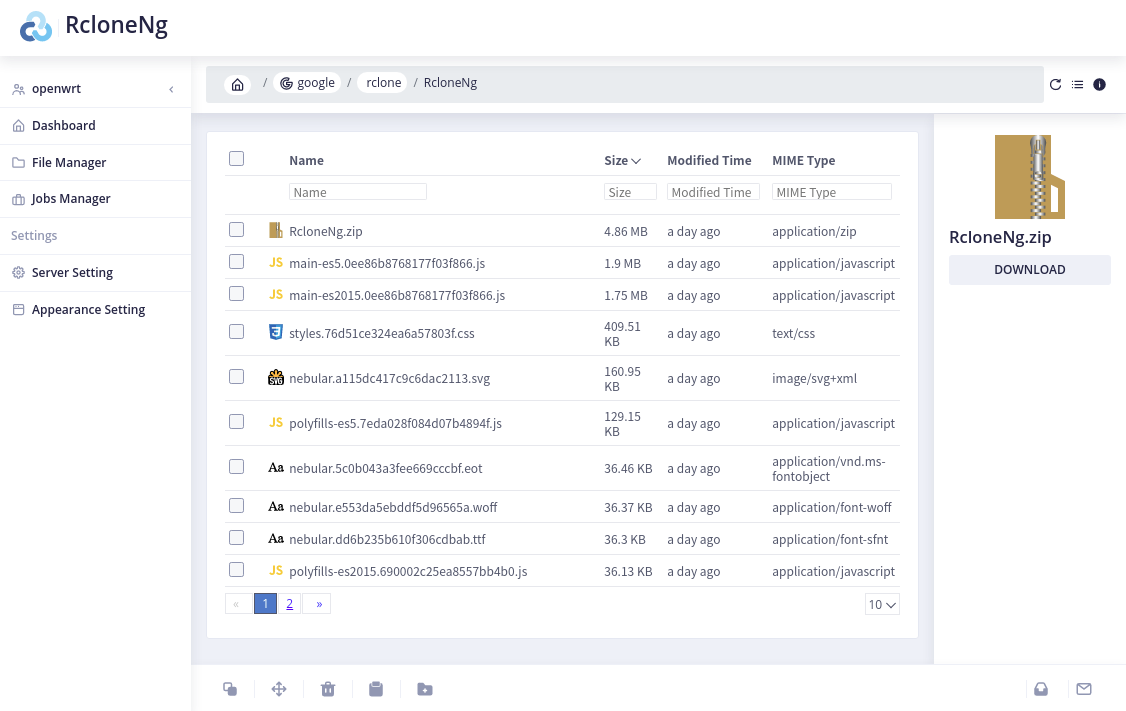Click the Modified Time filter input
The height and width of the screenshot is (711, 1126).
coord(713,192)
